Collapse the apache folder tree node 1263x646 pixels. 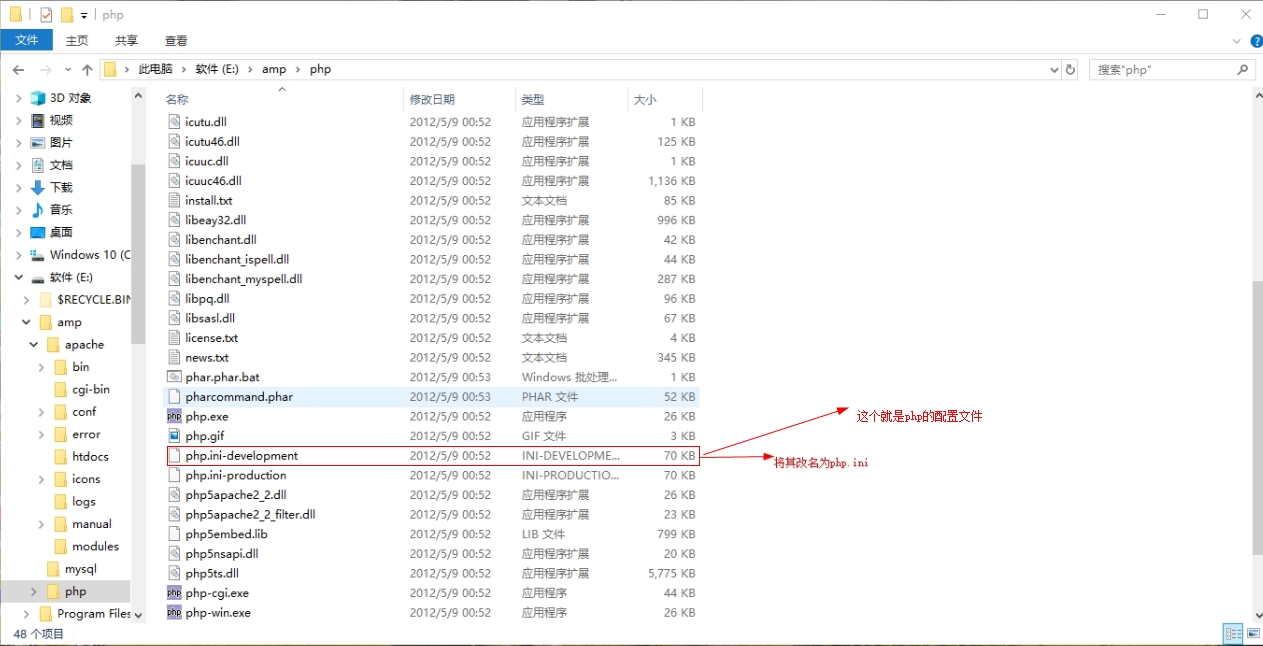34,344
